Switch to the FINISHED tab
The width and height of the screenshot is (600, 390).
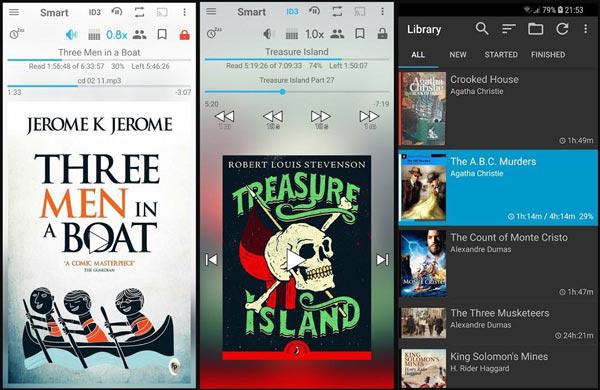click(548, 55)
